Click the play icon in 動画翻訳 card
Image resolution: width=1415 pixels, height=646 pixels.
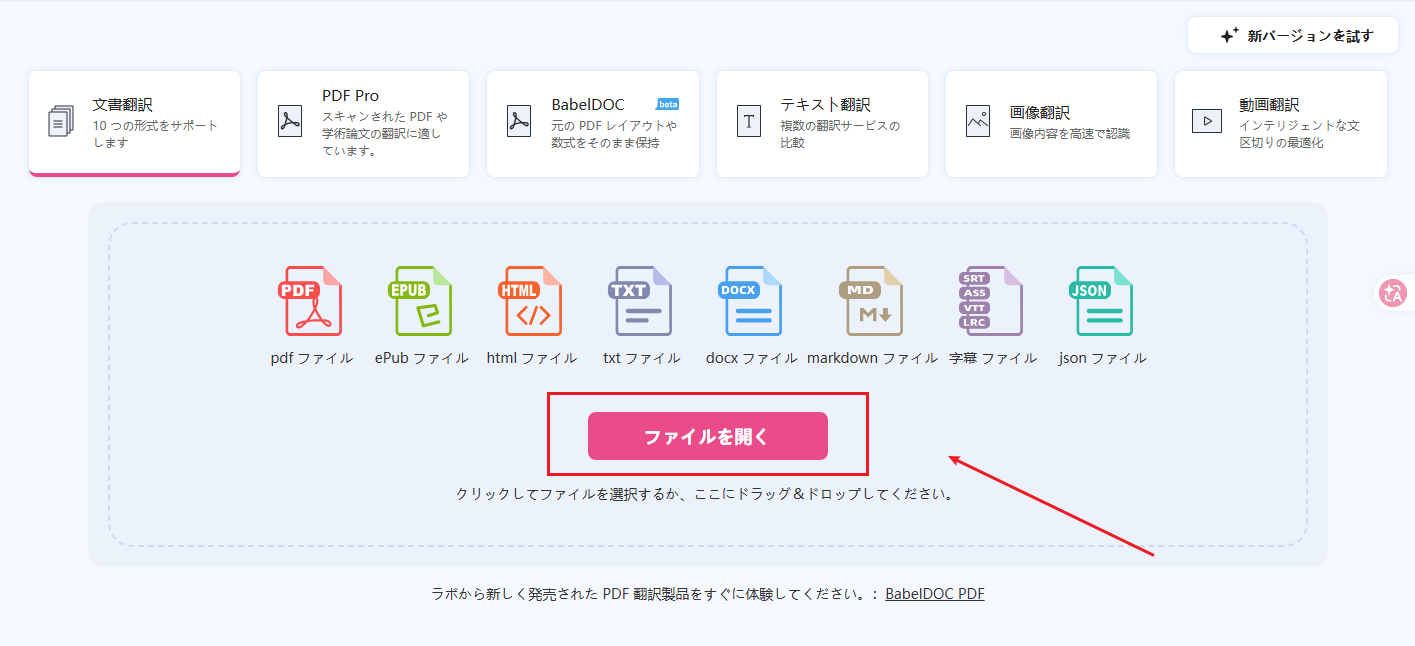pos(1207,121)
